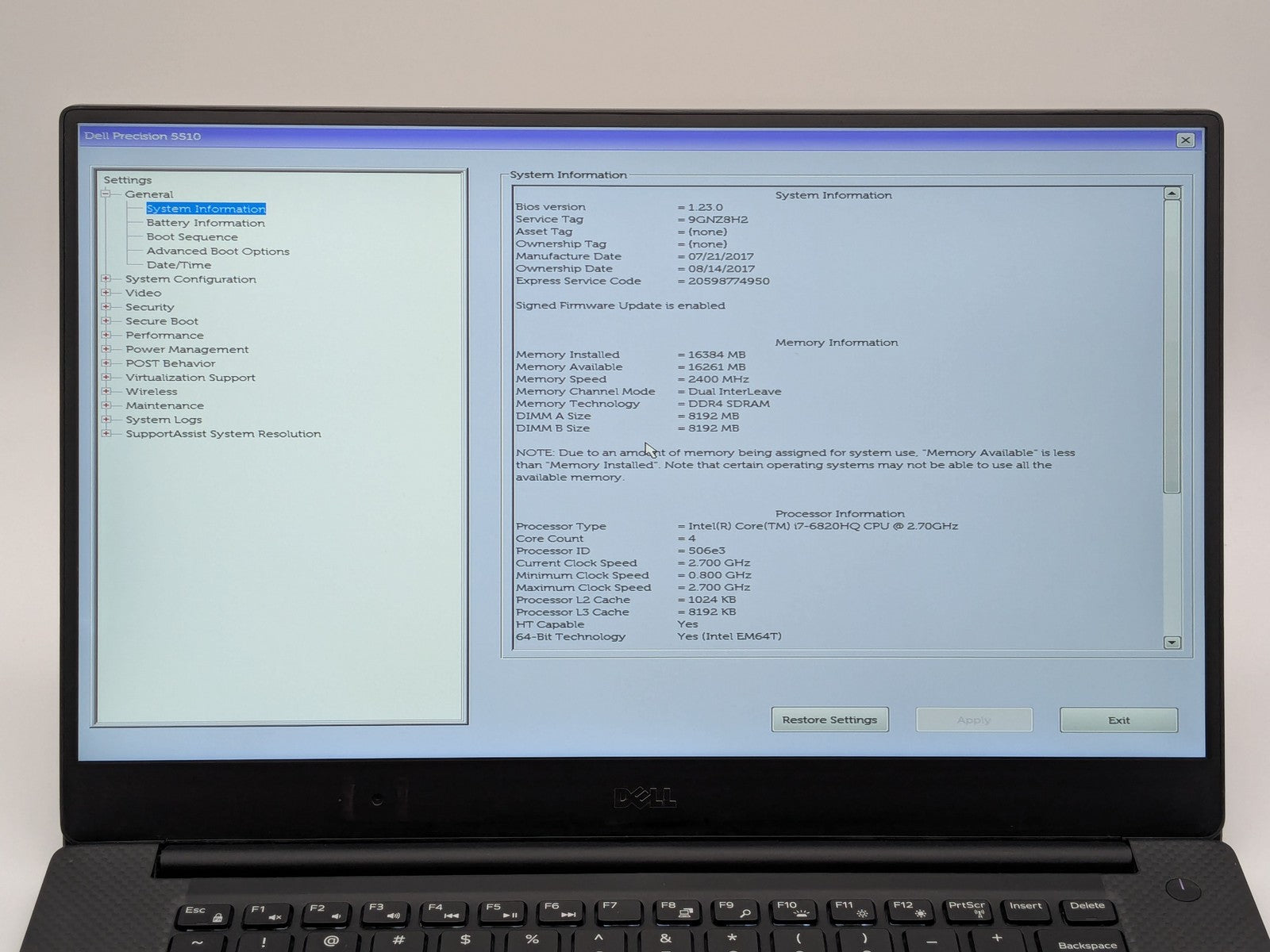Select the System Logs category
The height and width of the screenshot is (952, 1270).
(164, 420)
